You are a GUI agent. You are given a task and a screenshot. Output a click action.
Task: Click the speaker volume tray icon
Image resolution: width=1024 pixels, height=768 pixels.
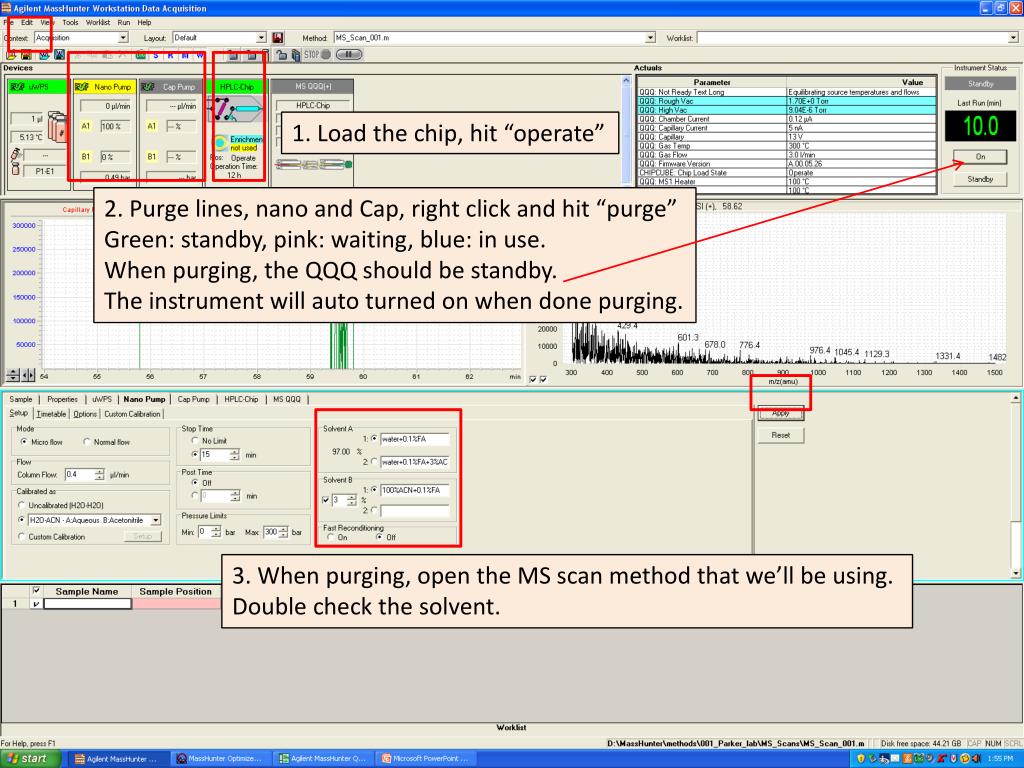[x=978, y=758]
